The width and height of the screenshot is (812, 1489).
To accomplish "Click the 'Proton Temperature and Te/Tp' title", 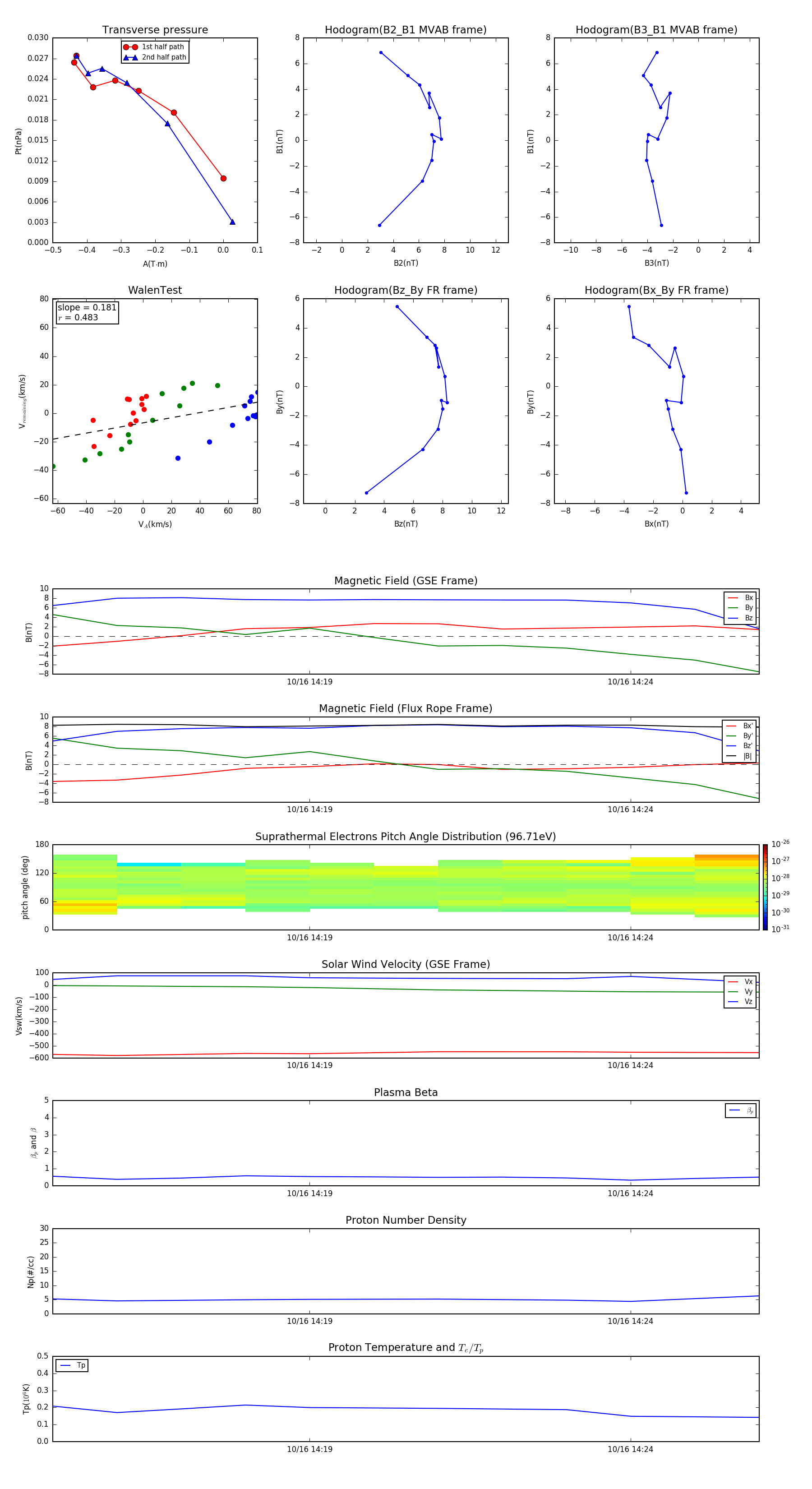I will click(x=406, y=1348).
